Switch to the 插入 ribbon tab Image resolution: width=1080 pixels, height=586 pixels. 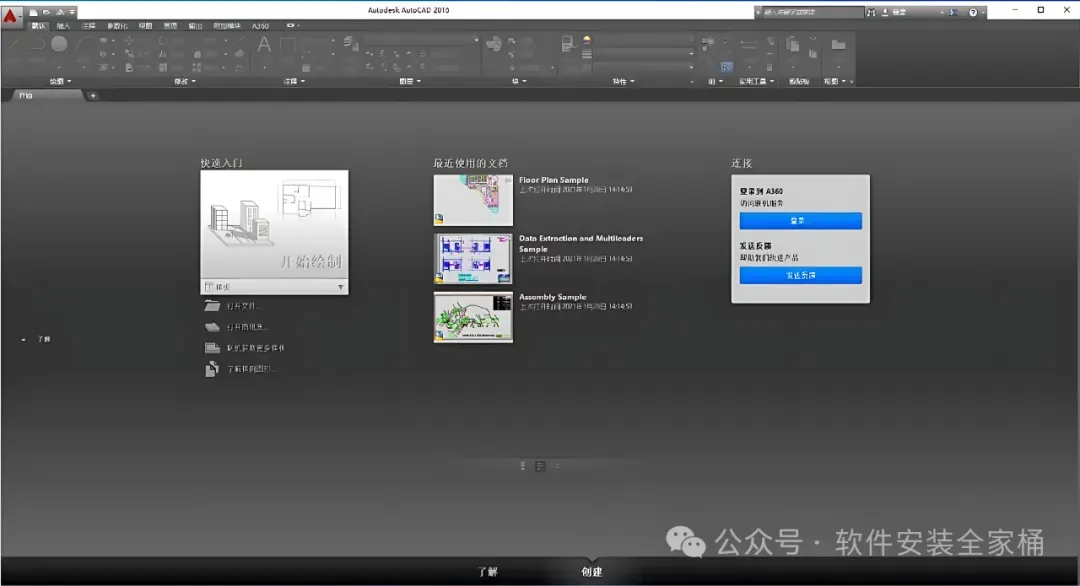pyautogui.click(x=63, y=25)
